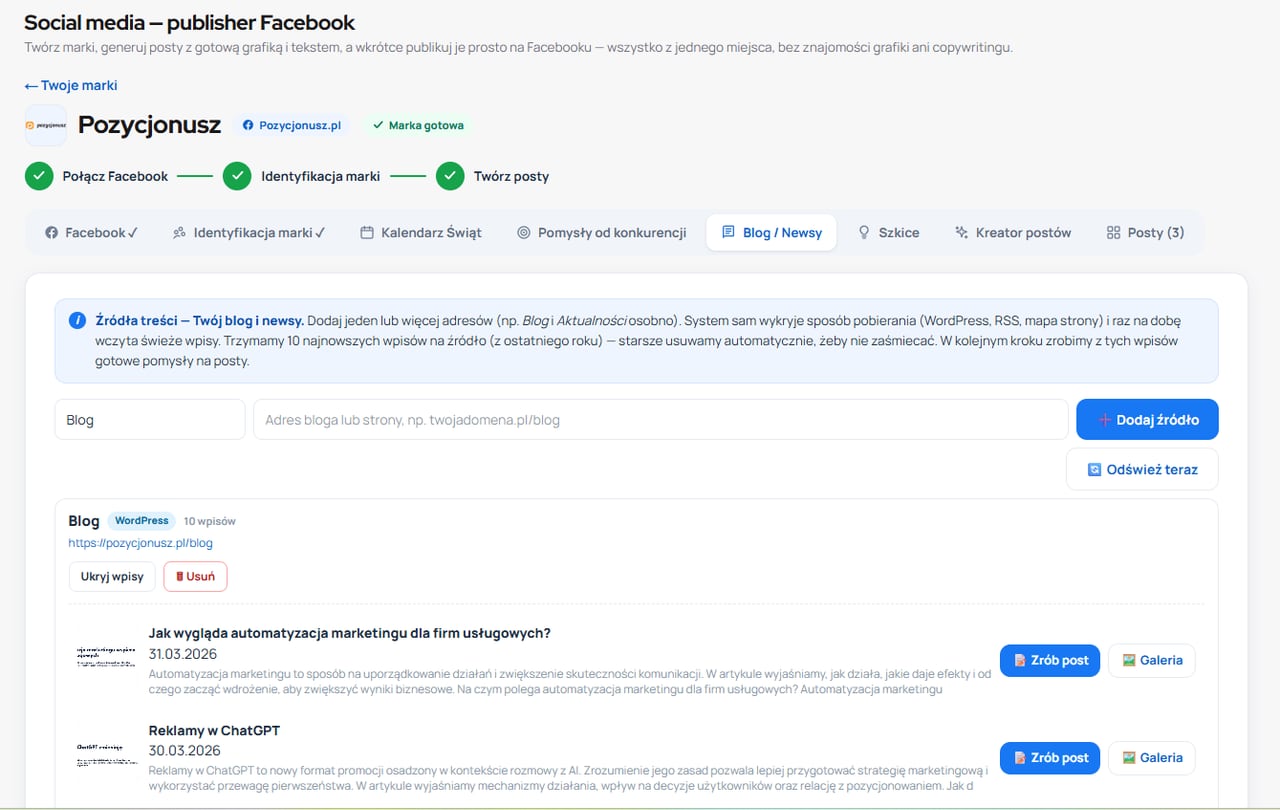
Task: Open the Szkice tab
Action: (889, 232)
